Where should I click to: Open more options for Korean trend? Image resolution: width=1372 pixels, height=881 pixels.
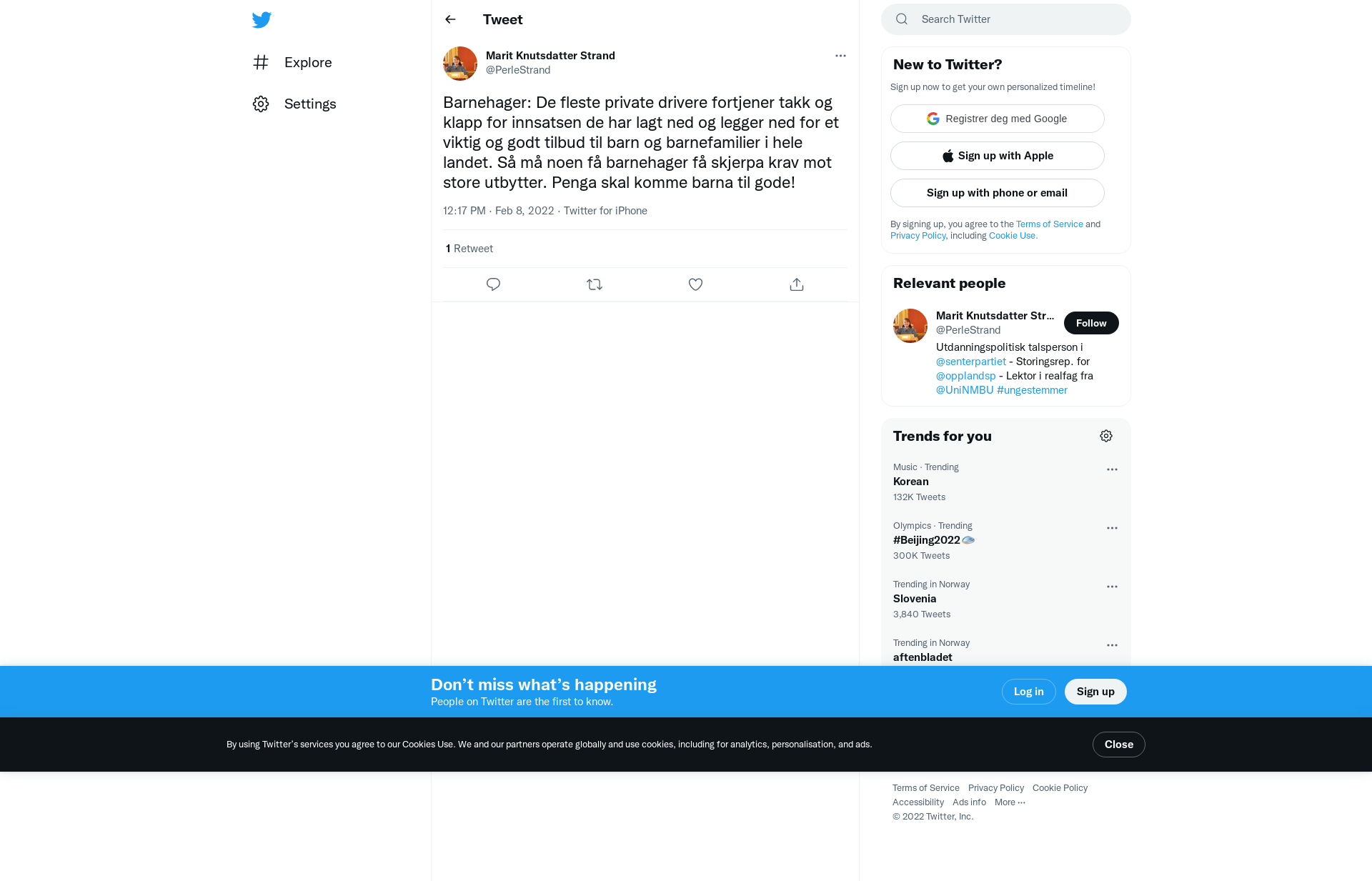(1112, 469)
